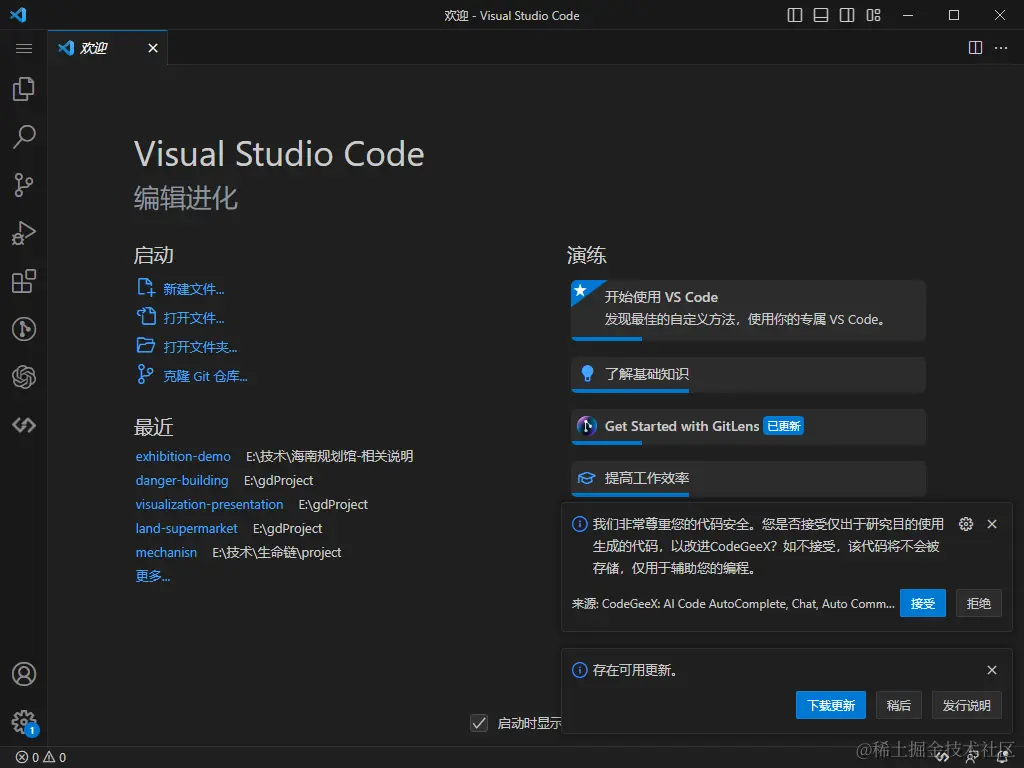Open the Explorer view in activity bar
This screenshot has width=1024, height=768.
[24, 89]
